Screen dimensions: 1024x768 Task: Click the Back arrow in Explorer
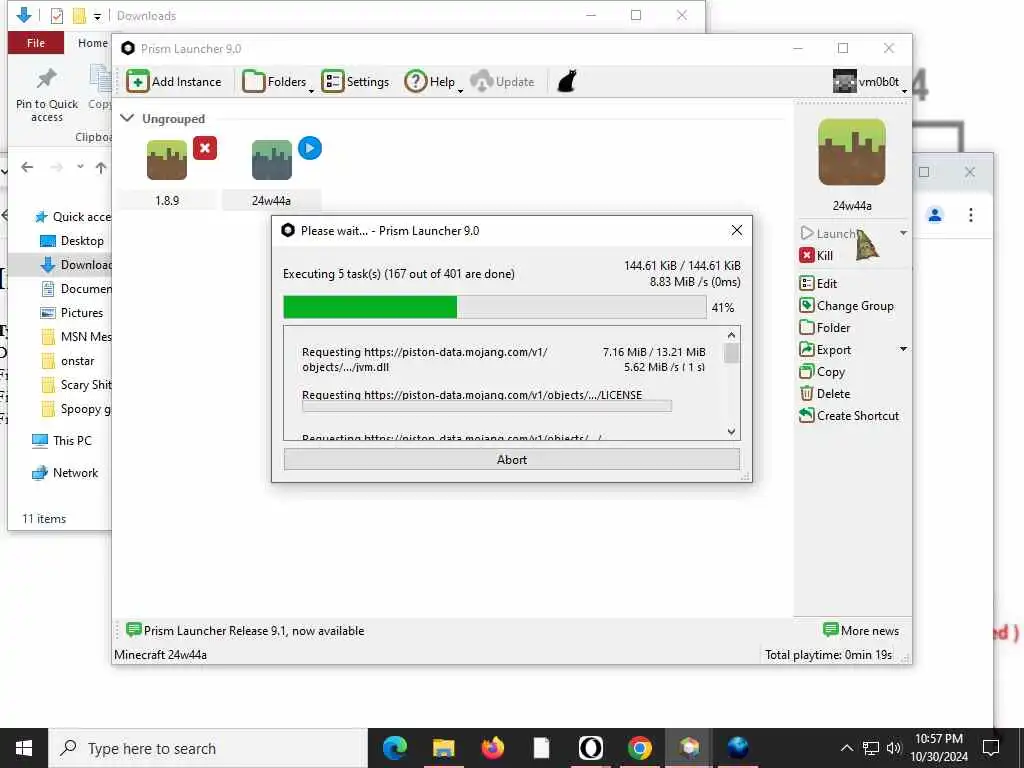[x=27, y=167]
